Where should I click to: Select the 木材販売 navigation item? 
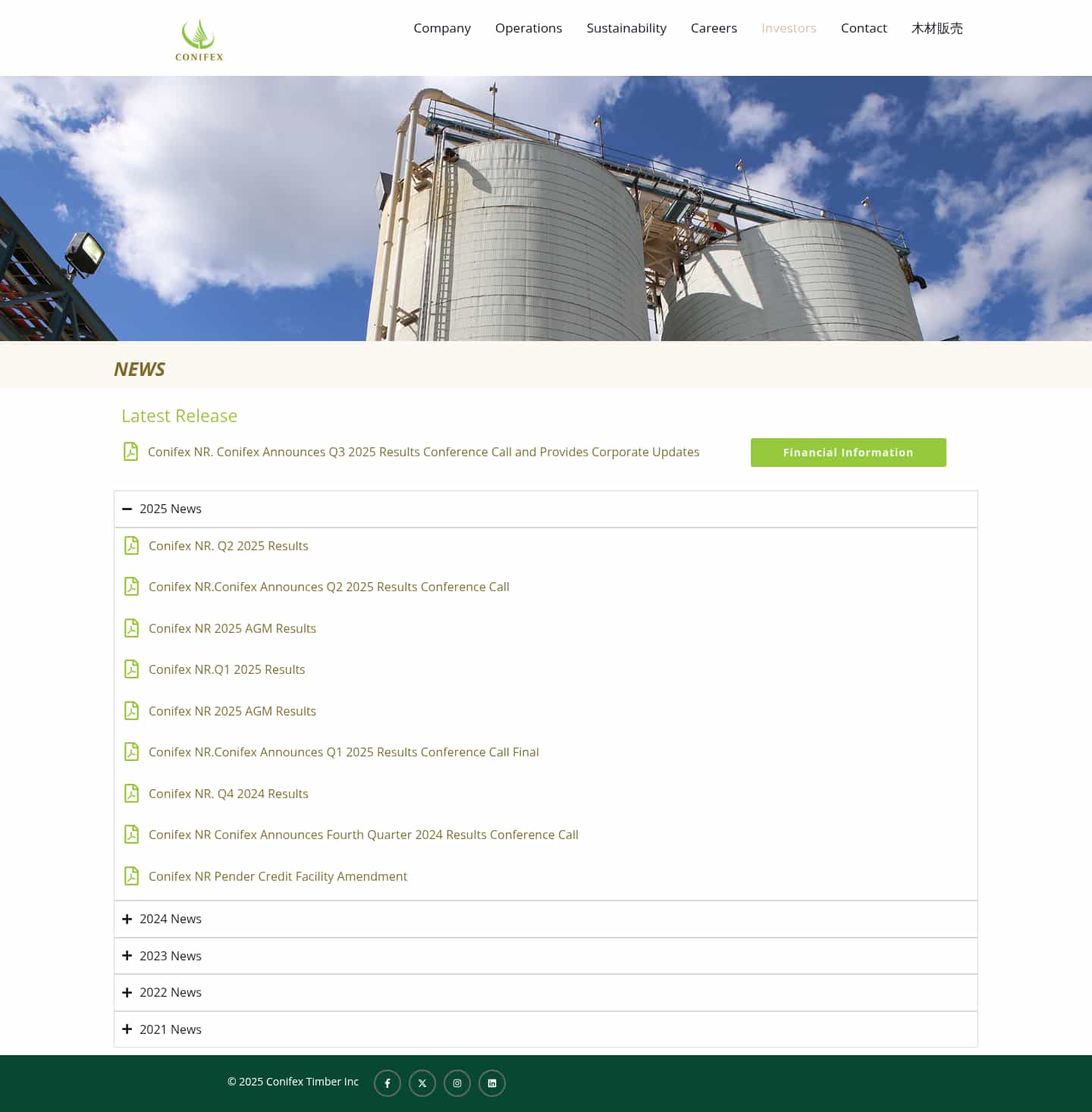tap(937, 28)
